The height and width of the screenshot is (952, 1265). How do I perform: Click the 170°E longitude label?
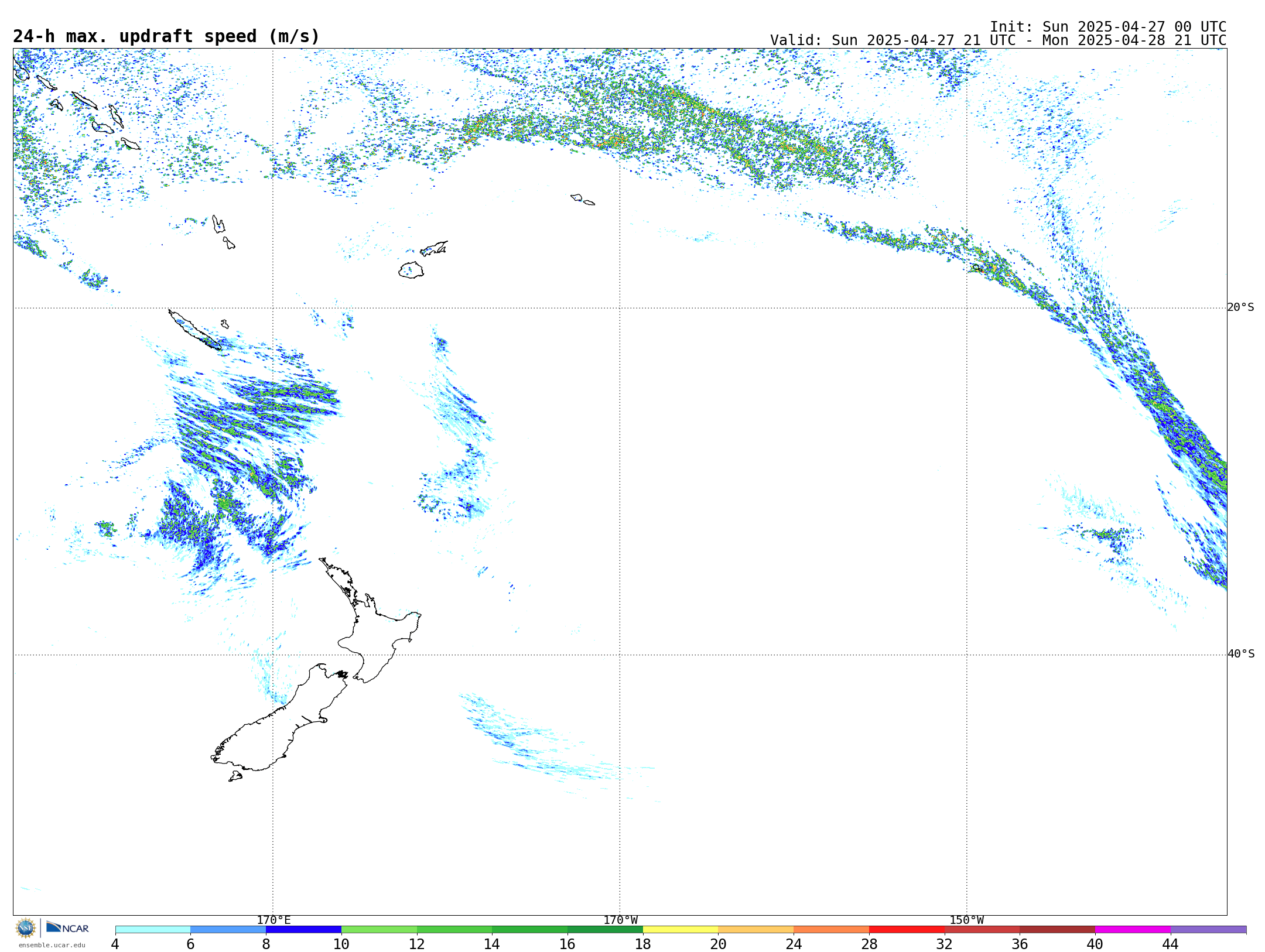[x=273, y=920]
